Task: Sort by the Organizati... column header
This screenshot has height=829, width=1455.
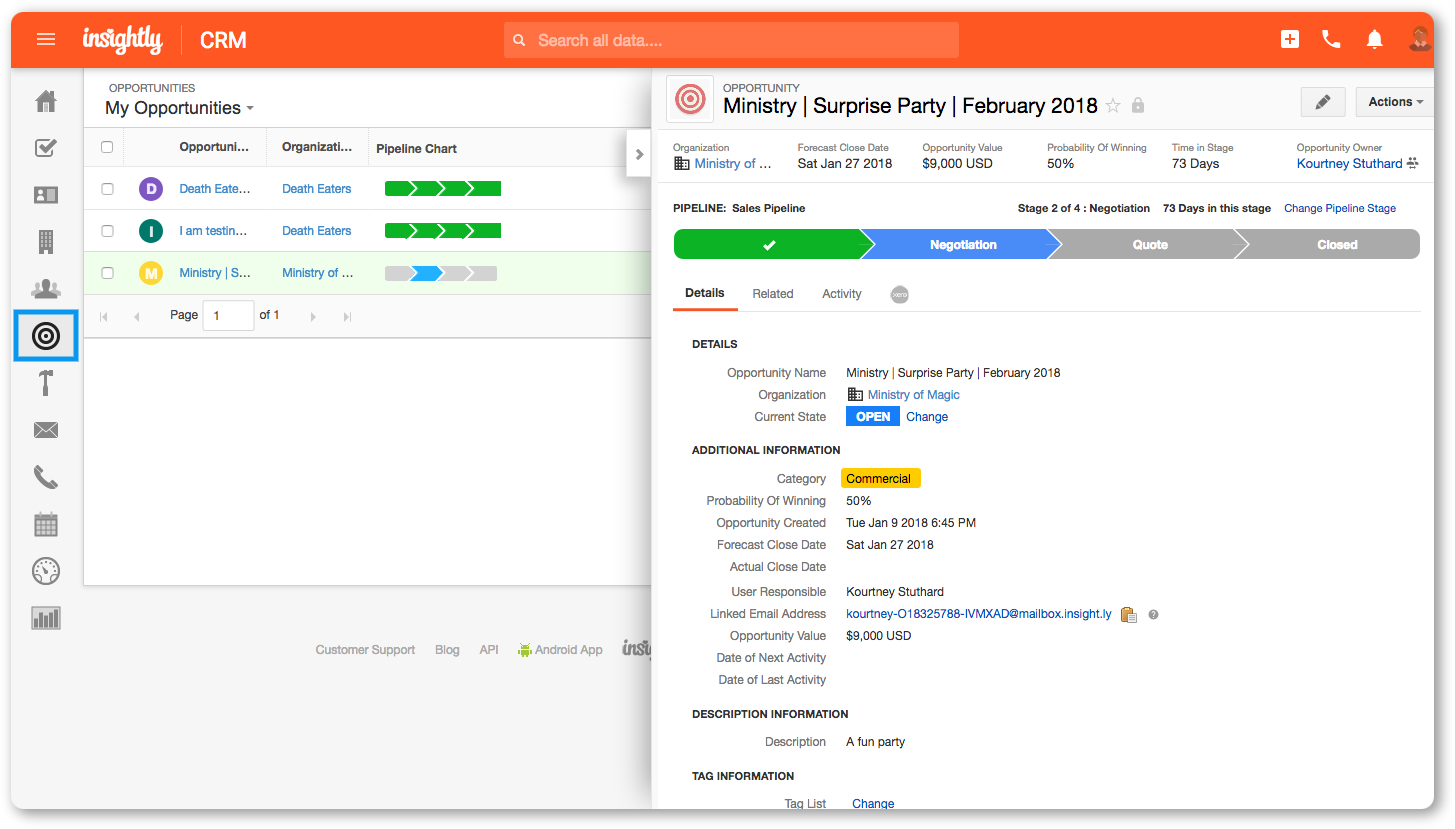Action: coord(317,147)
